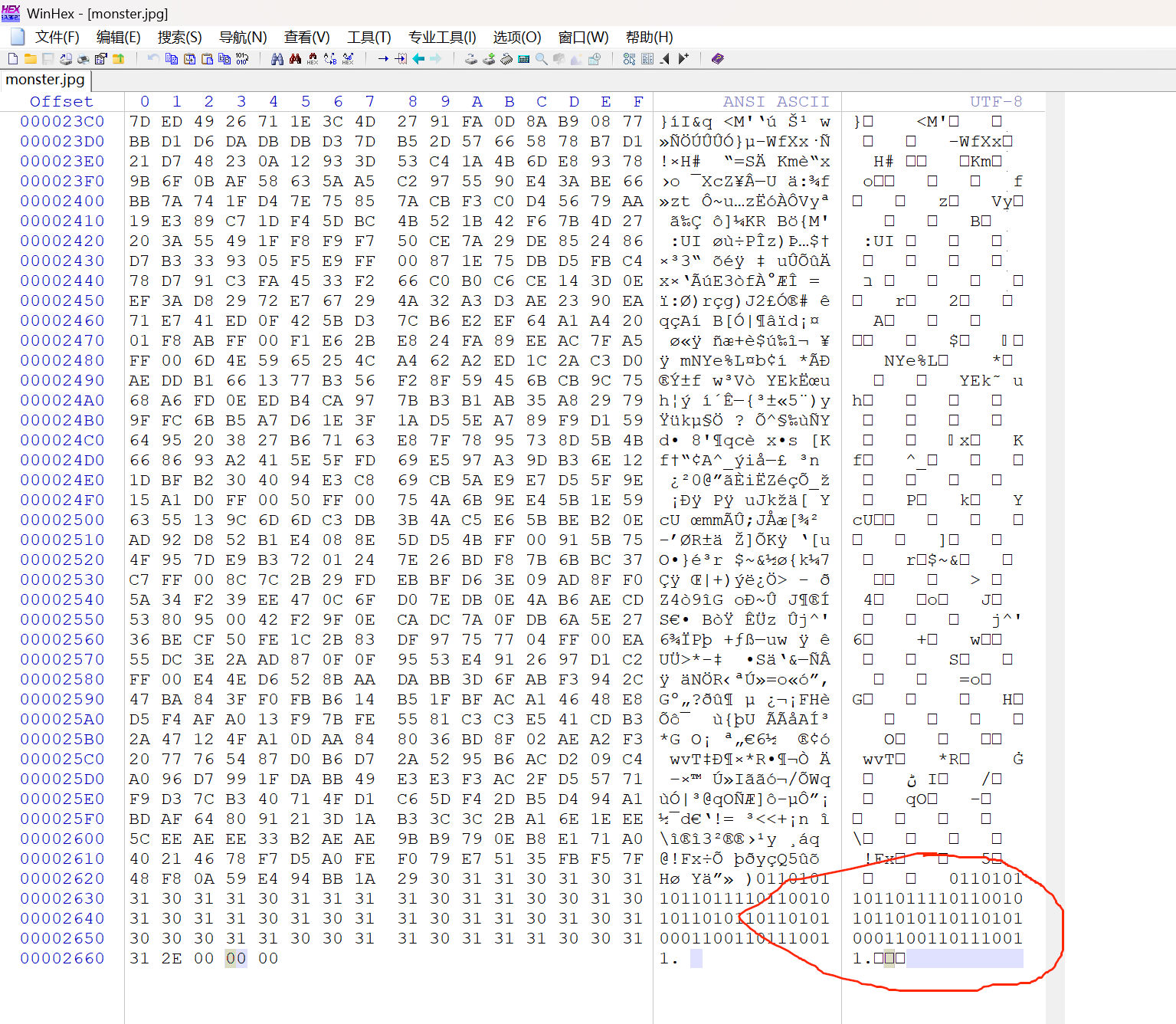Click the ANSI ASCII column header
Image resolution: width=1176 pixels, height=1024 pixels.
coord(775,102)
